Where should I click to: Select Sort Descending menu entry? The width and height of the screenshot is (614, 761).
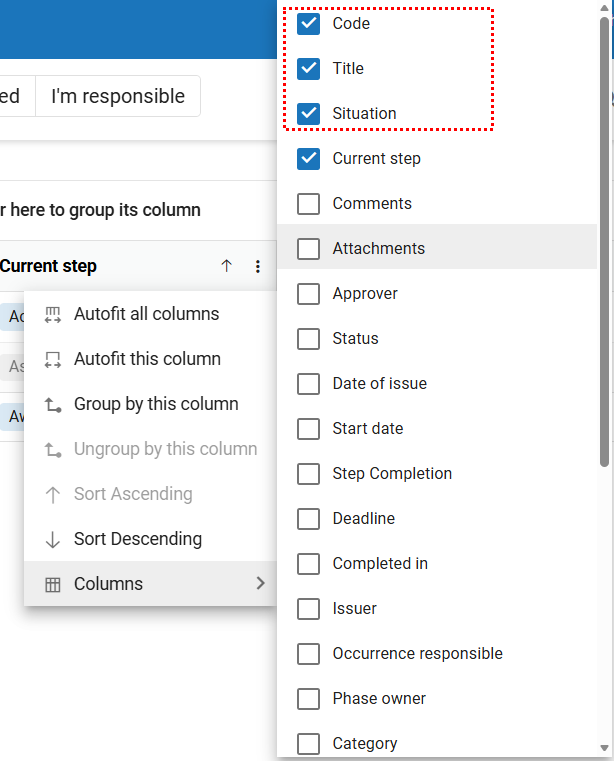(x=137, y=539)
